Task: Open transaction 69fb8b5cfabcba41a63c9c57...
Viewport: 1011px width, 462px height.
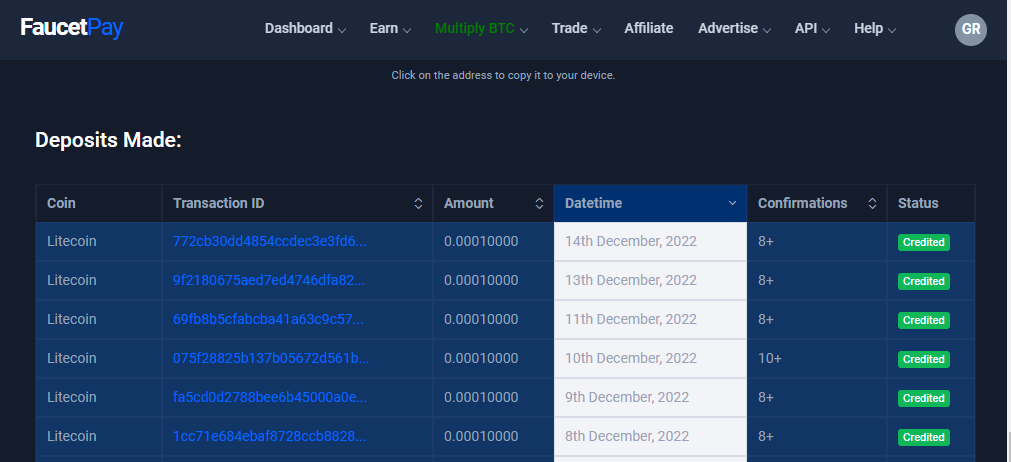Action: tap(268, 320)
